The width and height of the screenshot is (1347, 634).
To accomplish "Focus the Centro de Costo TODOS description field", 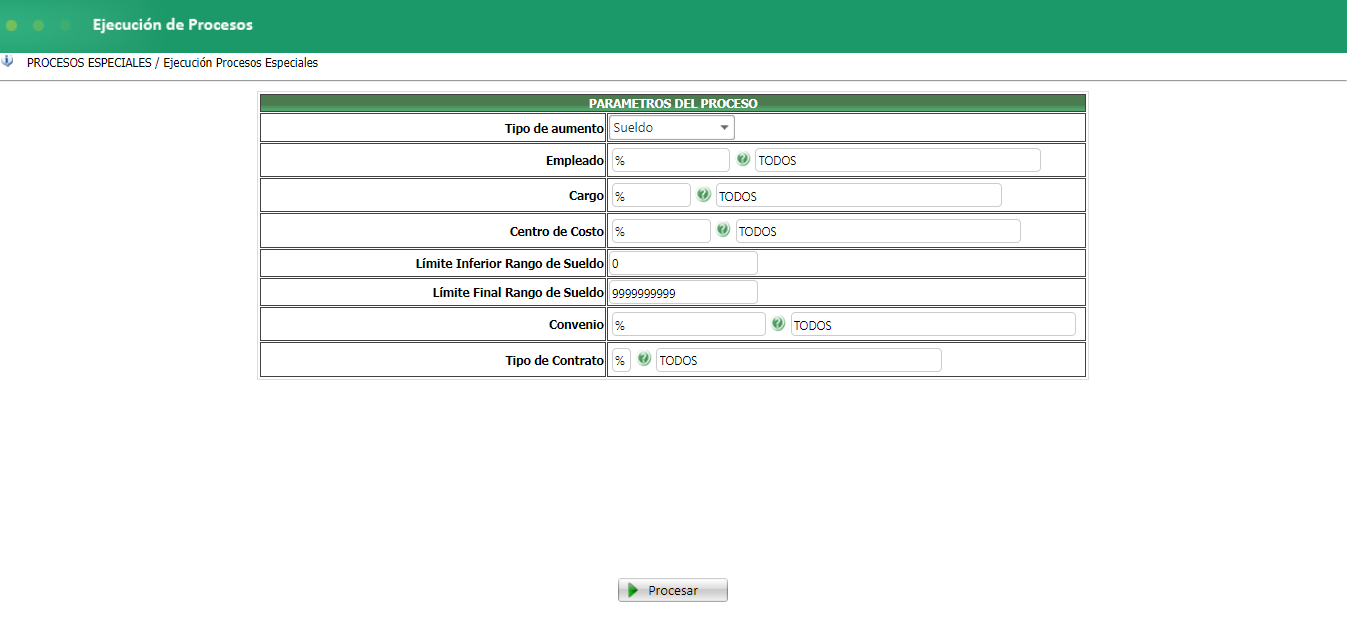I will 878,231.
